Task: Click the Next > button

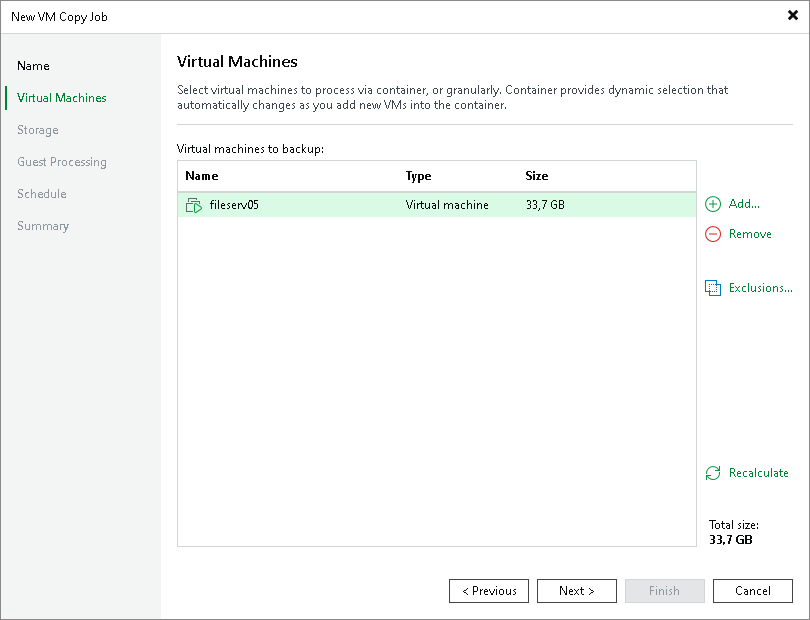Action: [577, 591]
